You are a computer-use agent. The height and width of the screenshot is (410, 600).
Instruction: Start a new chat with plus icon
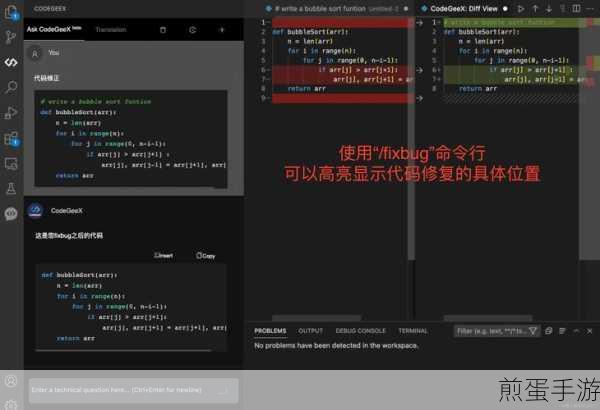point(222,29)
